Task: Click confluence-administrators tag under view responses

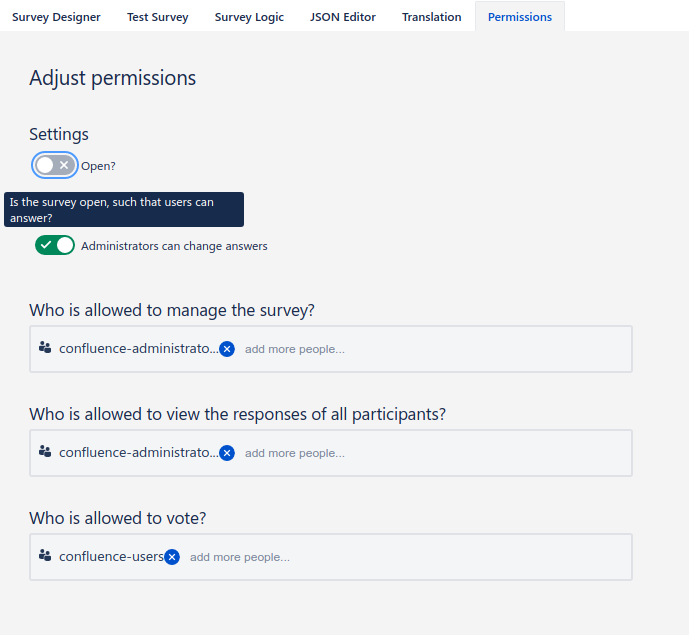Action: pyautogui.click(x=137, y=453)
